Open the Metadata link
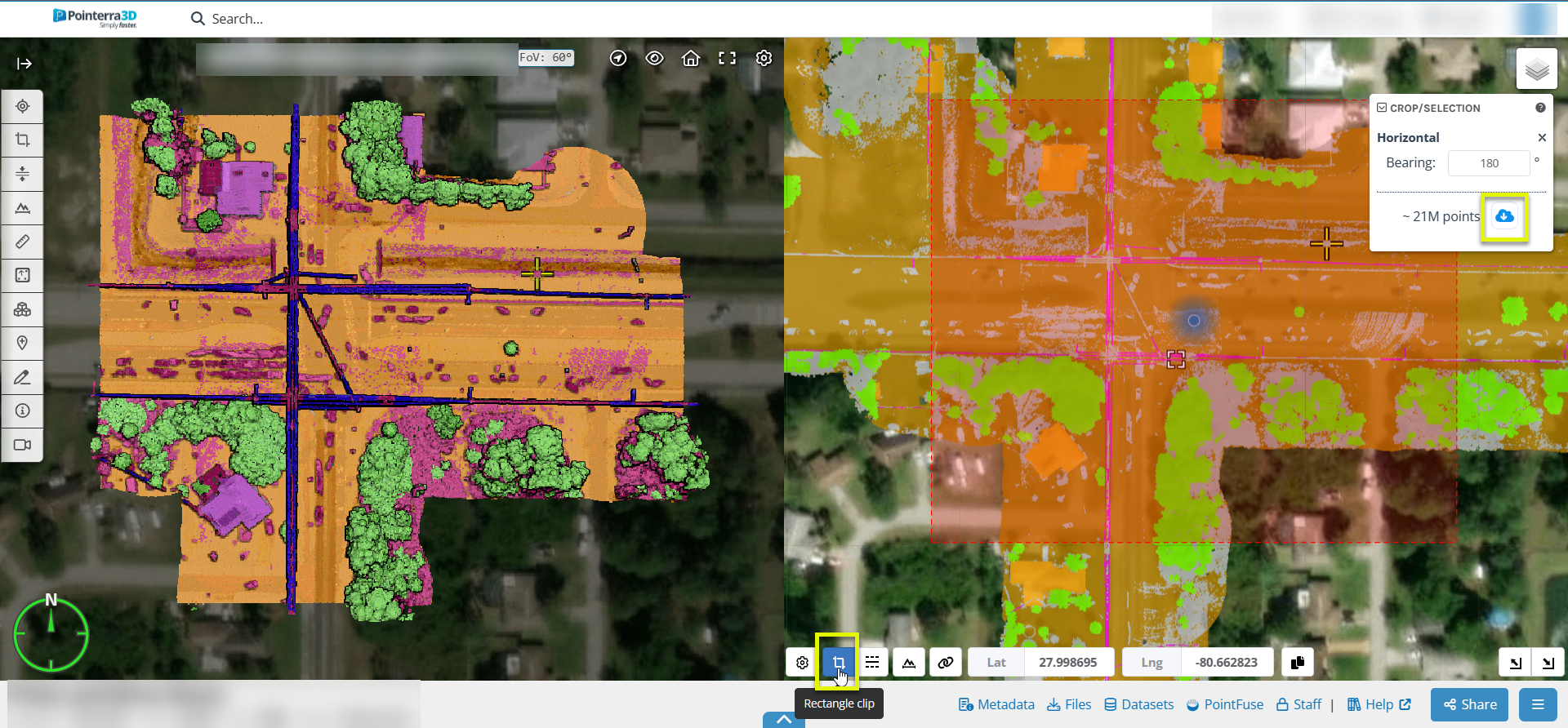 click(996, 704)
